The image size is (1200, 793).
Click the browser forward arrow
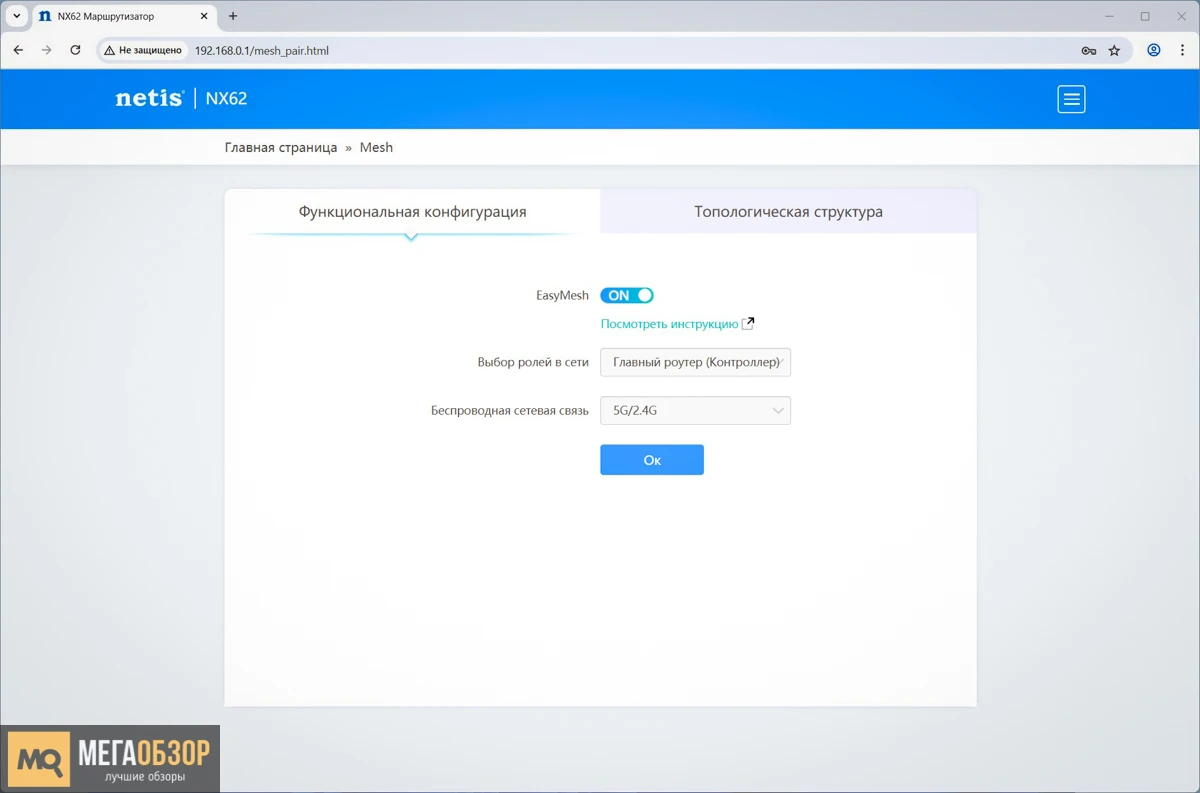[46, 50]
